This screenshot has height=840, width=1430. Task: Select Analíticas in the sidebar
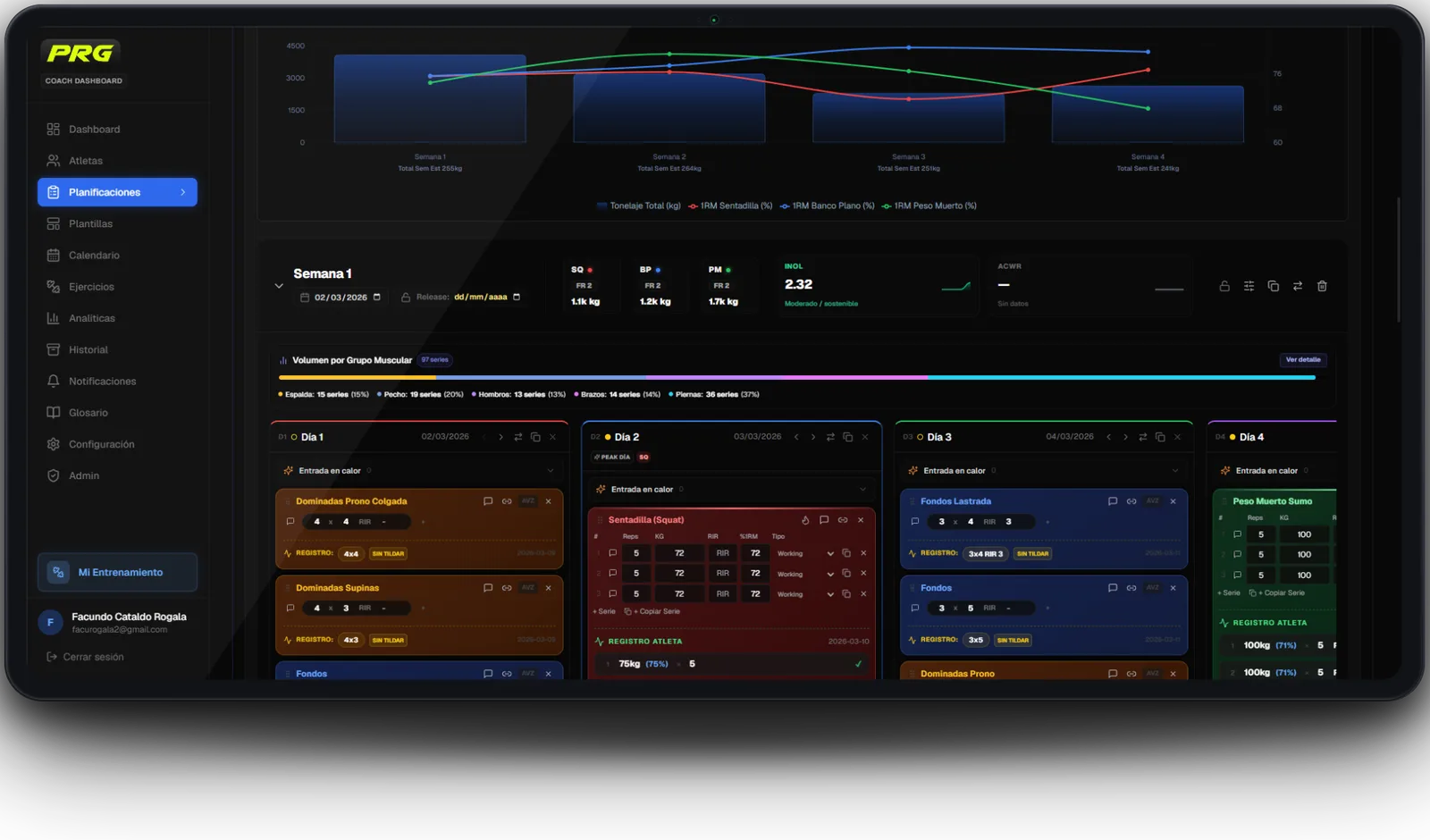click(117, 318)
